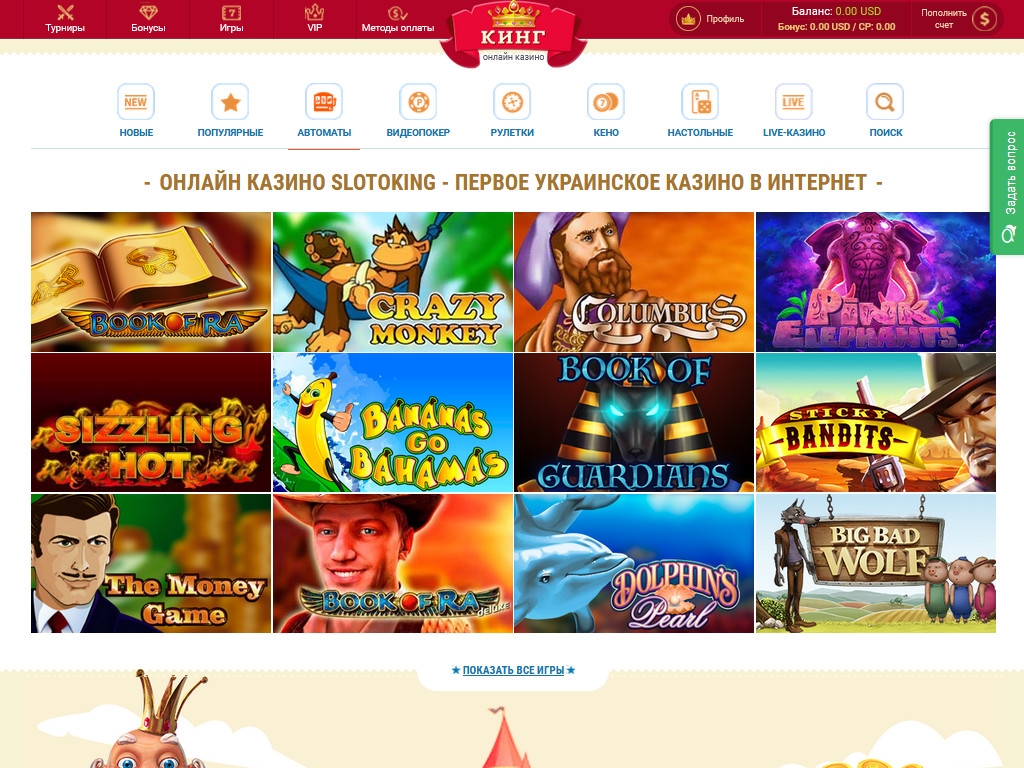
Task: Open Турниры in the top menu
Action: pyautogui.click(x=65, y=19)
